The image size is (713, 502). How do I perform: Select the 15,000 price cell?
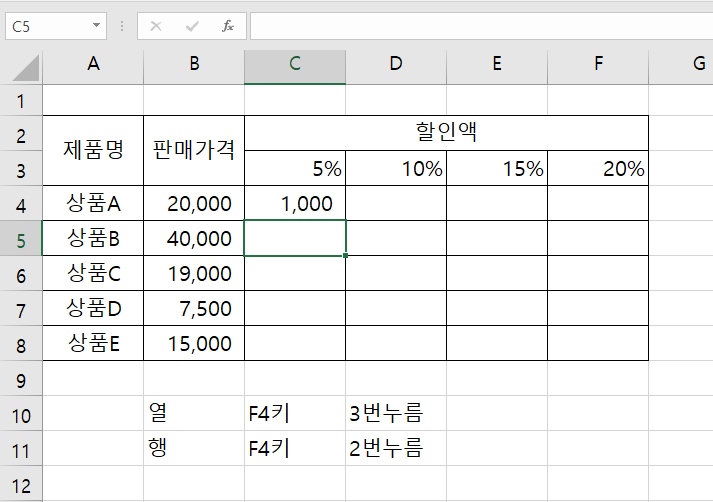coord(194,343)
